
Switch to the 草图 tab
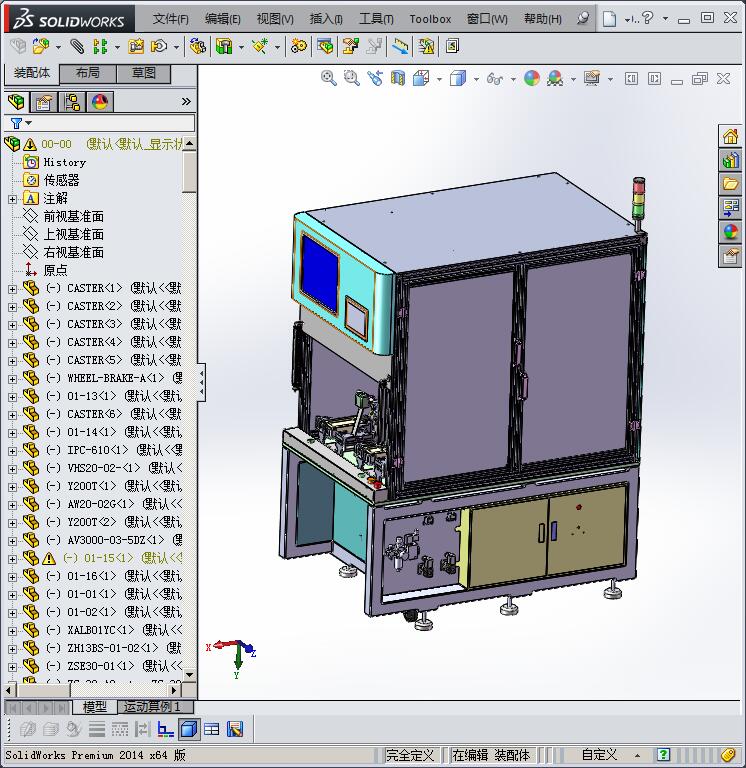pos(144,73)
